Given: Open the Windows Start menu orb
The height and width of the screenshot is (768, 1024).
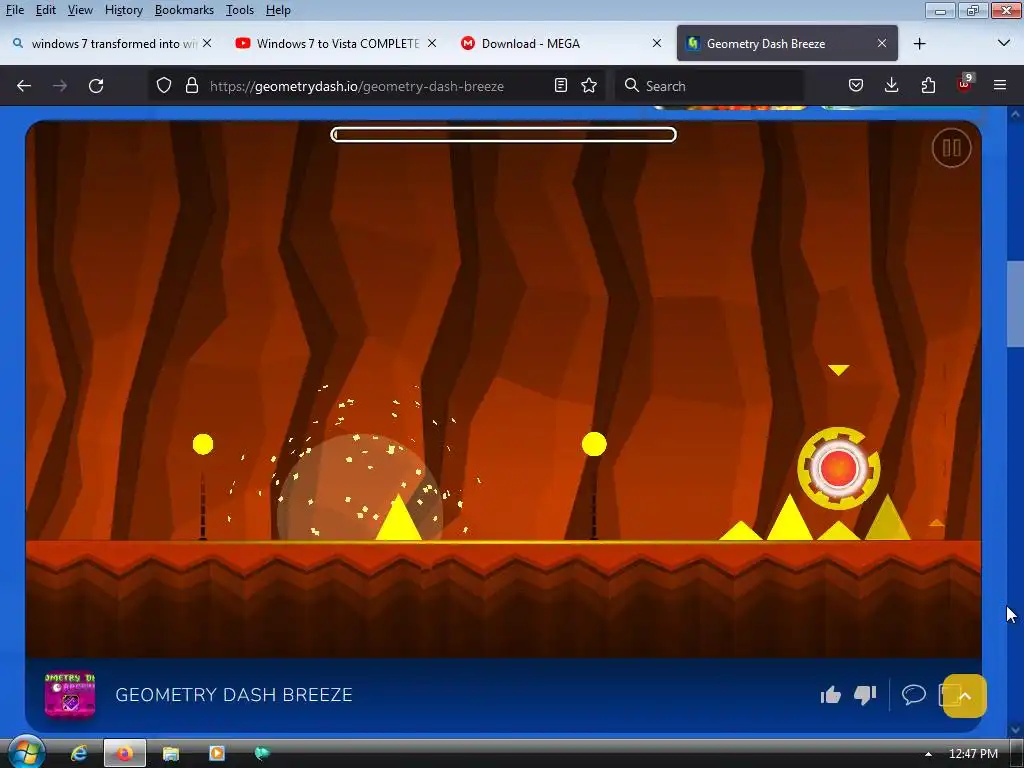Looking at the screenshot, I should pyautogui.click(x=25, y=753).
